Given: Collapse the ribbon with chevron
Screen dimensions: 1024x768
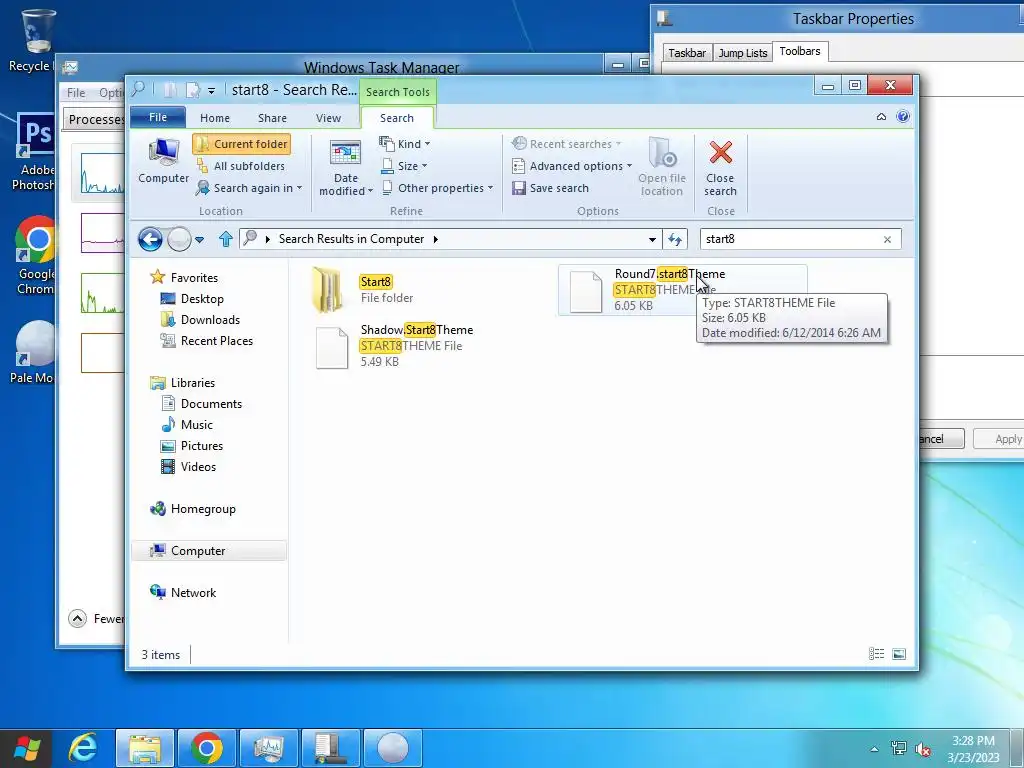Looking at the screenshot, I should click(881, 117).
